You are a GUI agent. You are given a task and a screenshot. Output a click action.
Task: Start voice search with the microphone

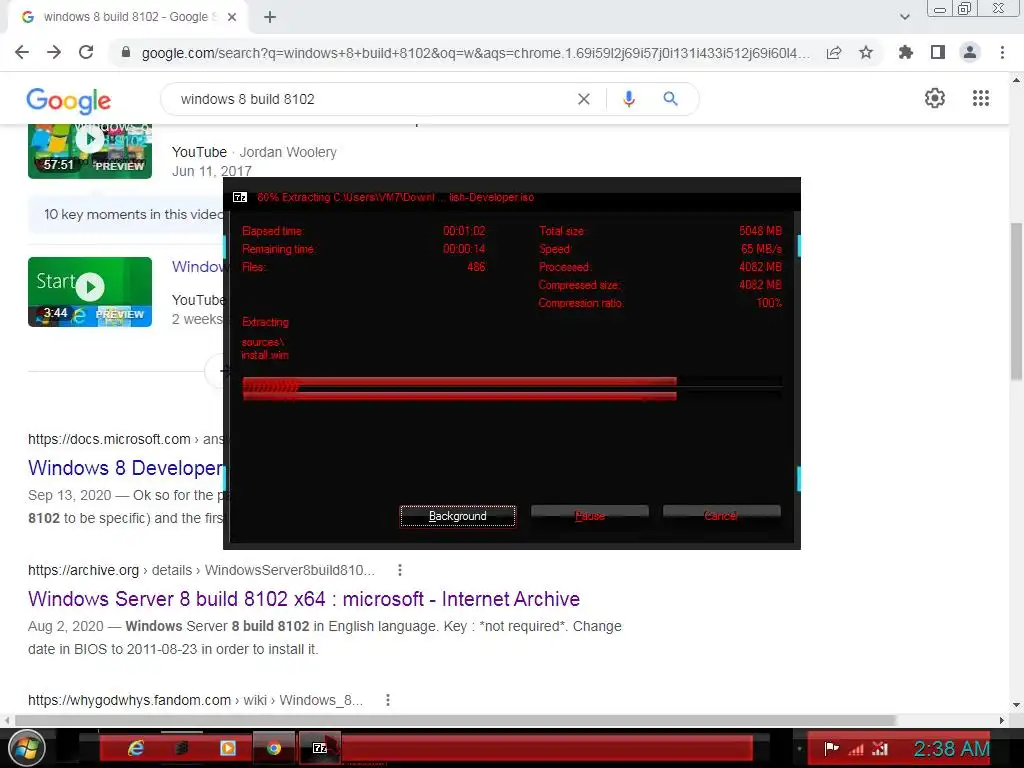coord(629,99)
